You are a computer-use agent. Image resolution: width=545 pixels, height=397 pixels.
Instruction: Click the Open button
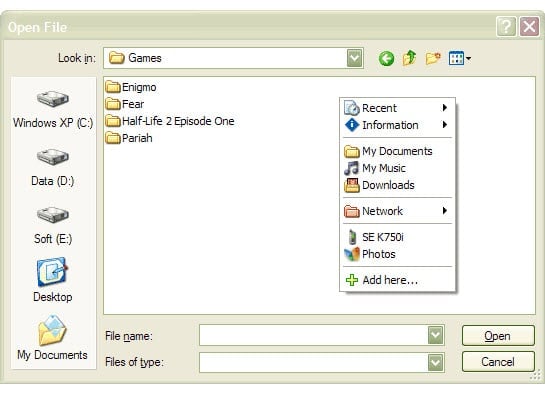498,336
